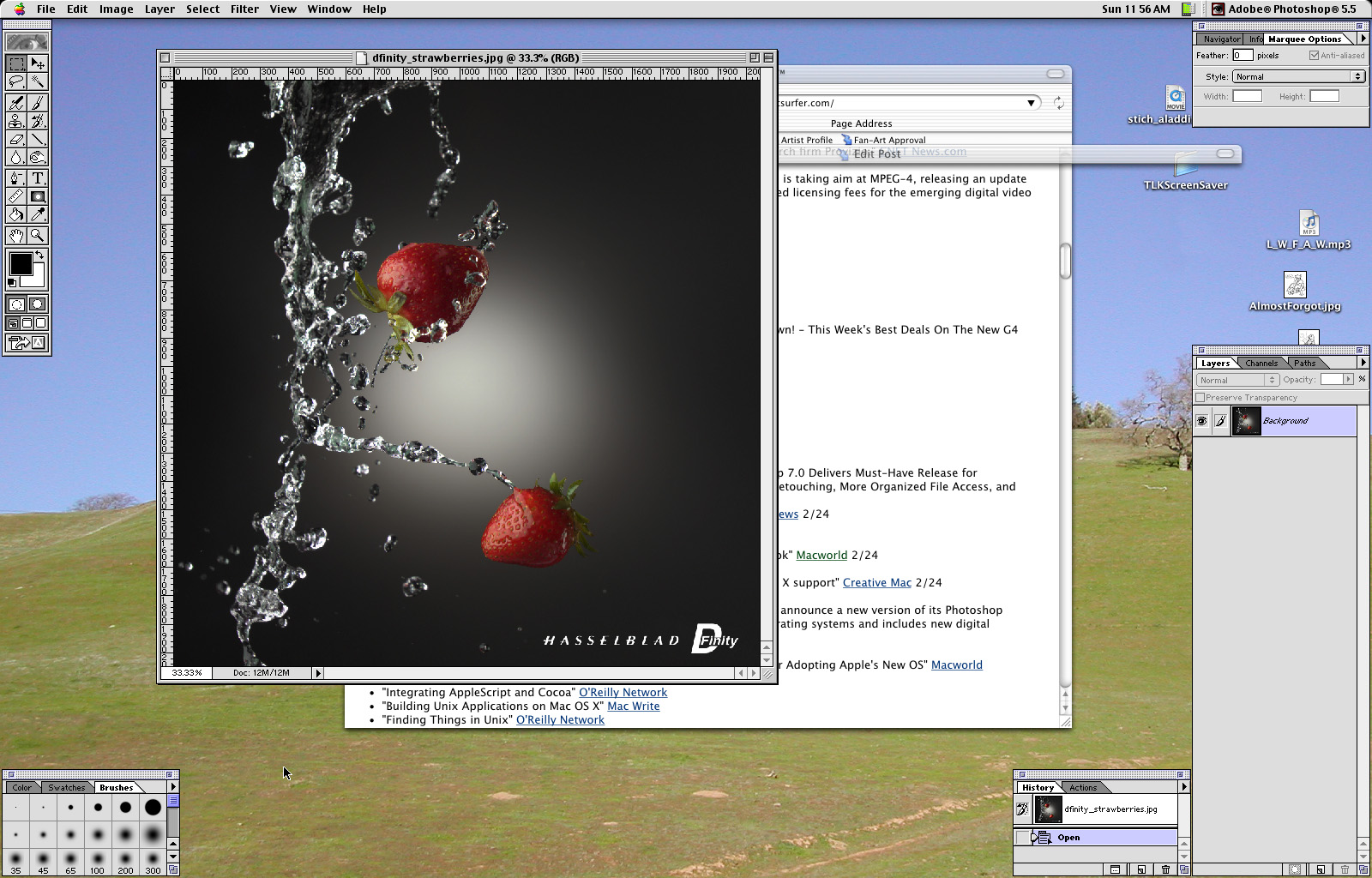The image size is (1372, 878).
Task: Switch to the Swatches tab
Action: pyautogui.click(x=67, y=788)
